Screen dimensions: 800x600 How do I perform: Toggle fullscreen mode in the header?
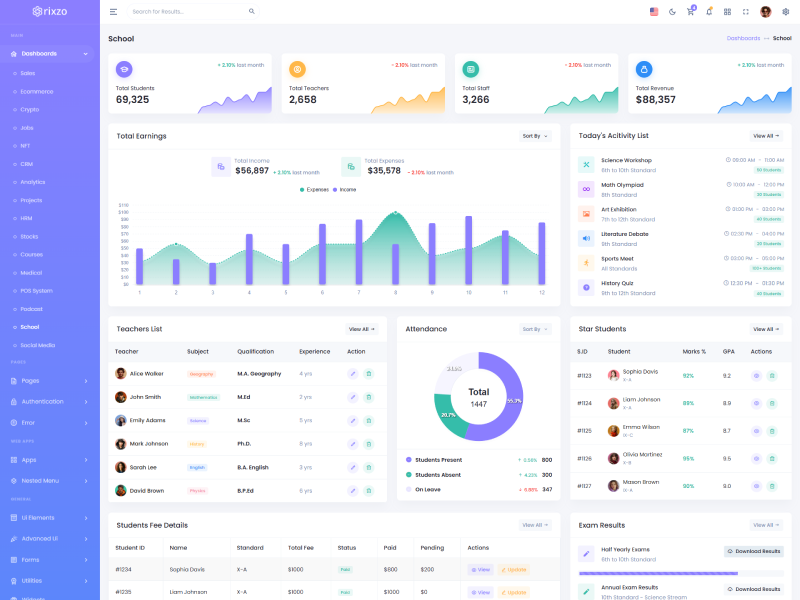pyautogui.click(x=746, y=12)
